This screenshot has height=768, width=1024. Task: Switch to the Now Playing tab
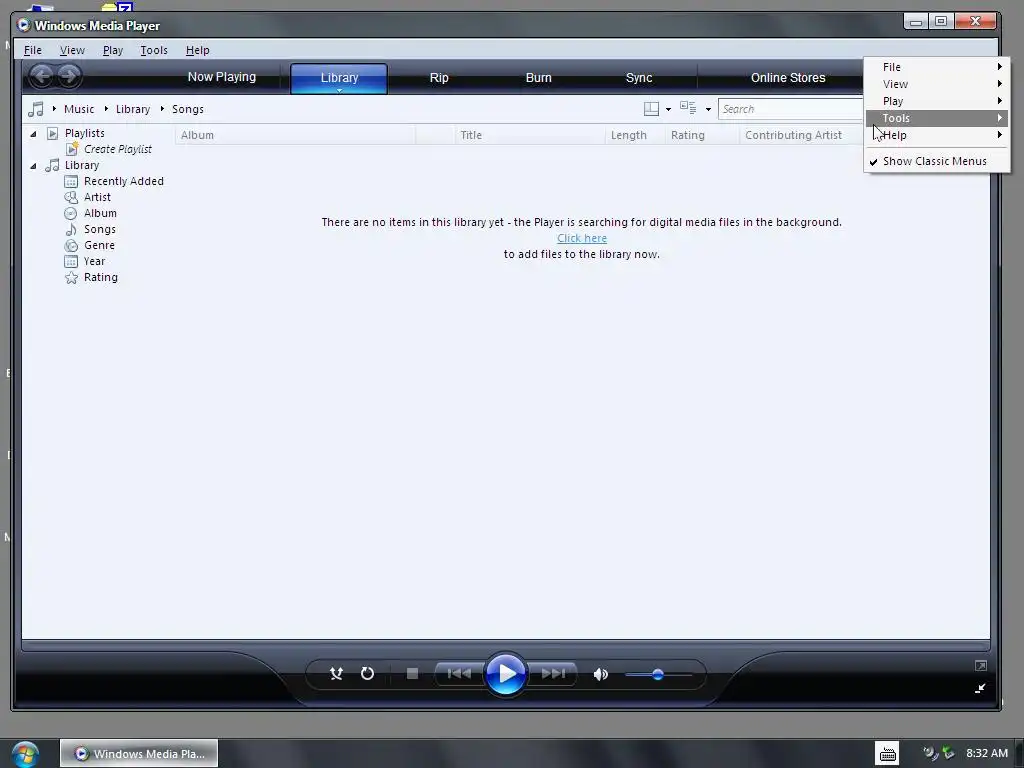click(222, 77)
